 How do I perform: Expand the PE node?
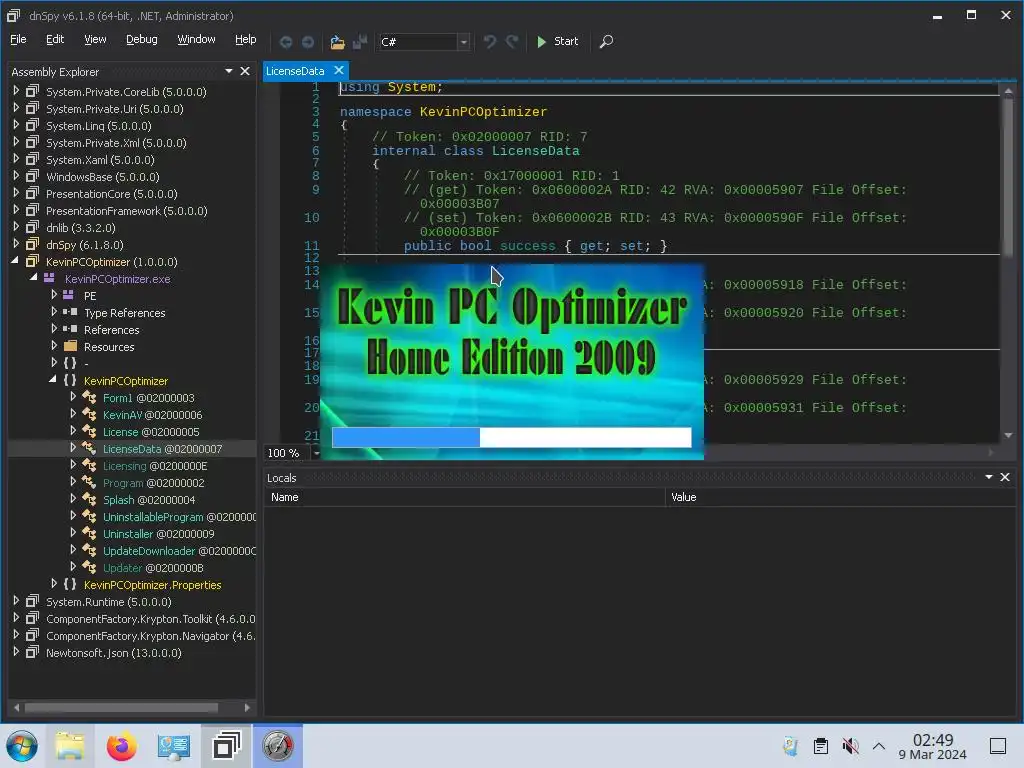[54, 295]
